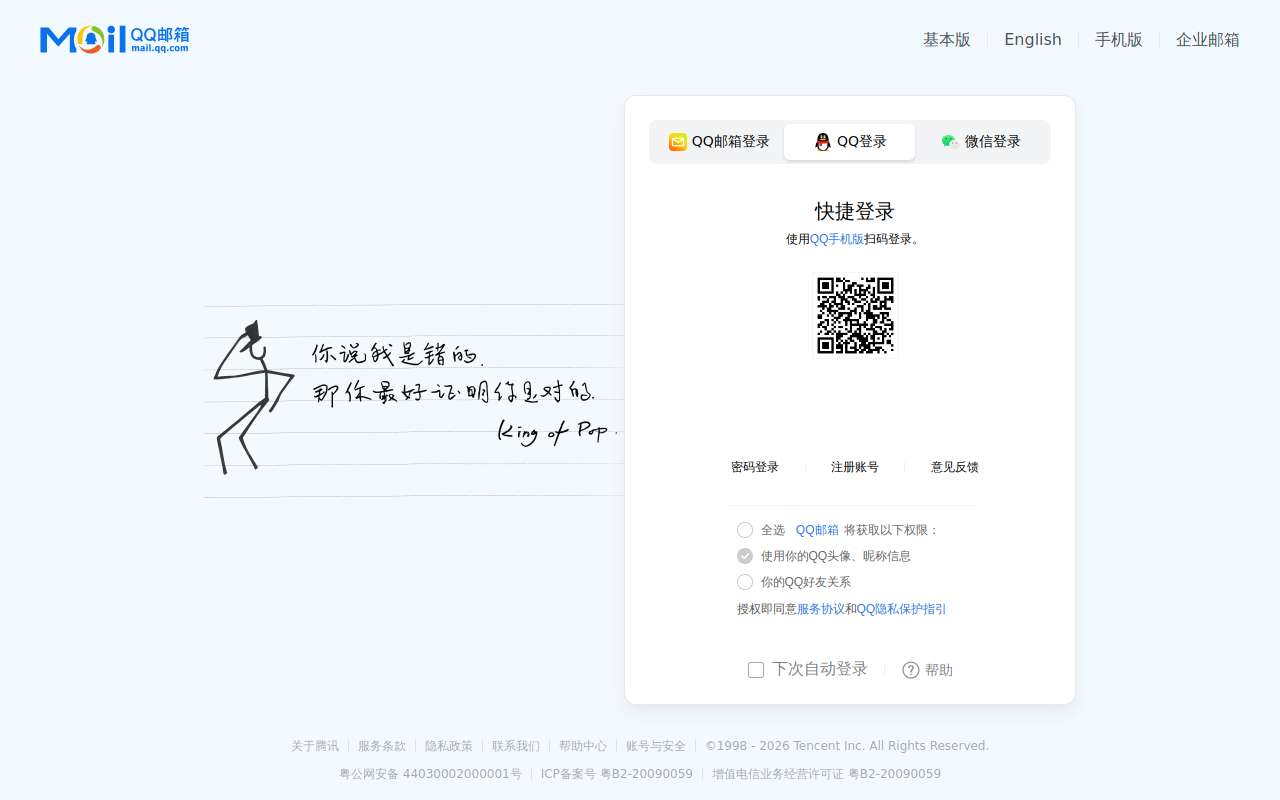1280x800 pixels.
Task: Click the Tencent copyright notice text
Action: (x=847, y=746)
